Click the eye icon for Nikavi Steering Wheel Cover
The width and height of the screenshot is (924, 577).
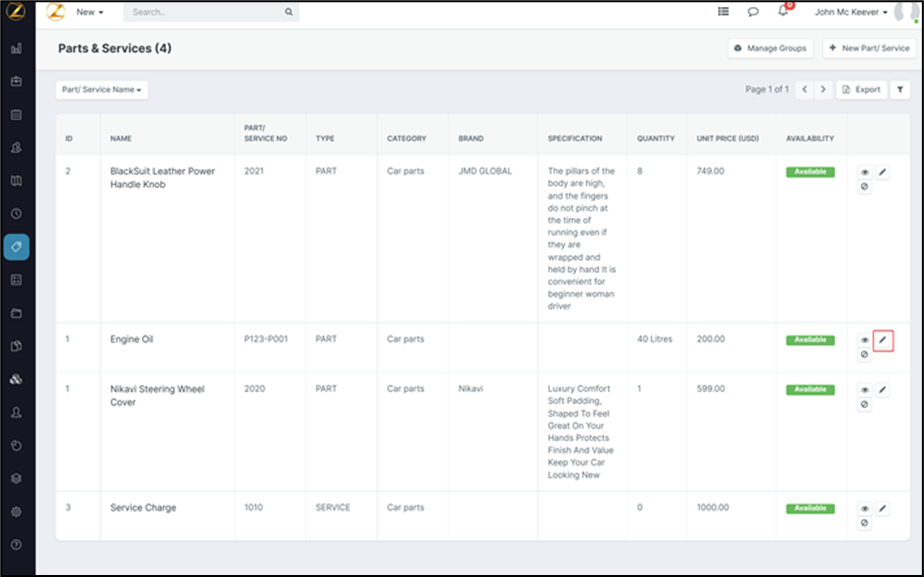865,390
